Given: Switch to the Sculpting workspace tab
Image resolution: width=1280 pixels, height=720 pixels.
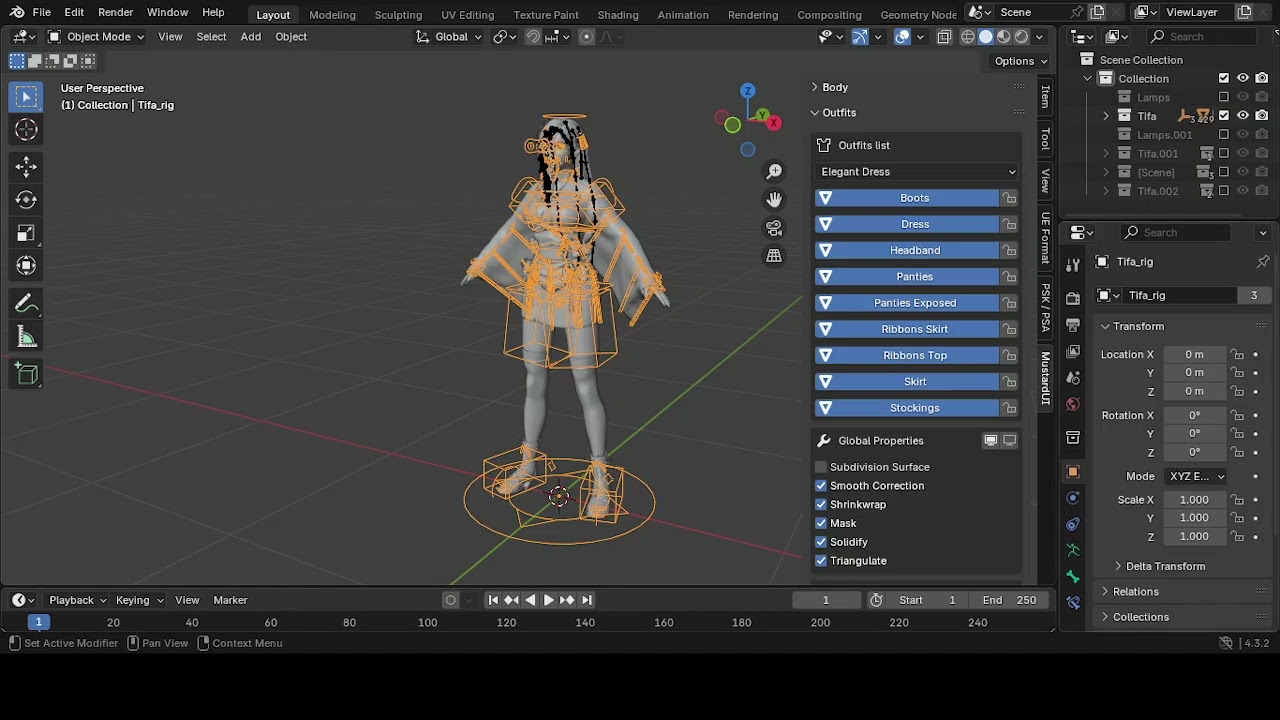Looking at the screenshot, I should point(398,15).
